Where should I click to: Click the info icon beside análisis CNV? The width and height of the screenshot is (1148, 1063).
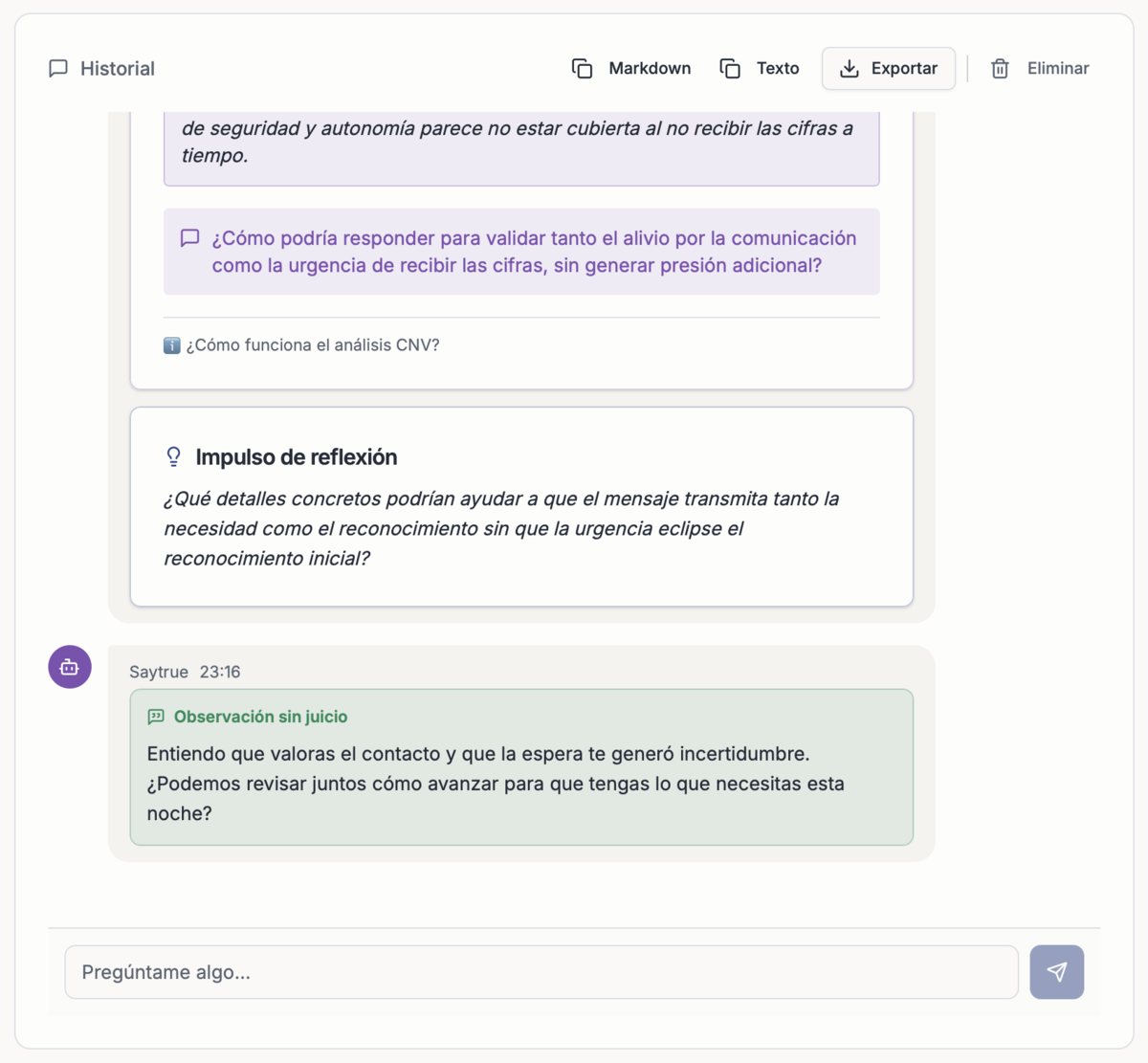pyautogui.click(x=172, y=345)
